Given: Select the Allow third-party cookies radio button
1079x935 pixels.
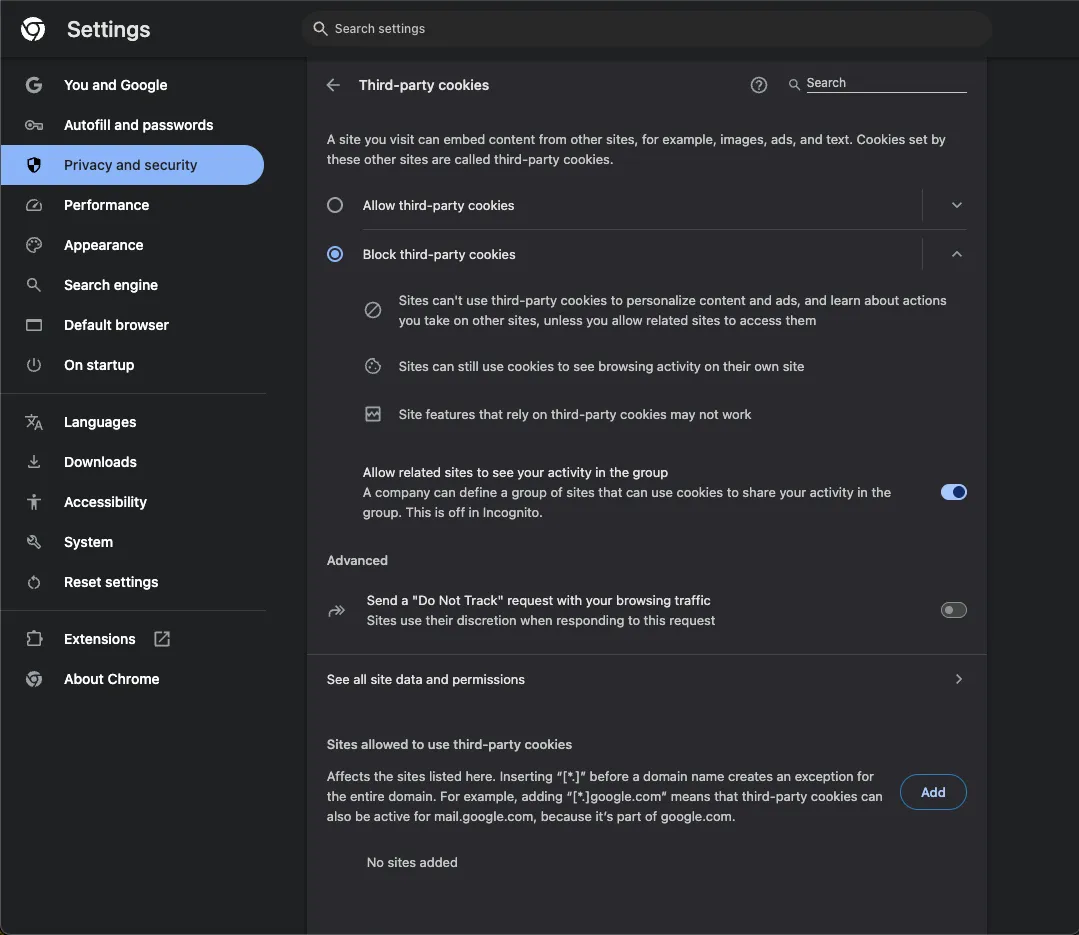Looking at the screenshot, I should (335, 205).
